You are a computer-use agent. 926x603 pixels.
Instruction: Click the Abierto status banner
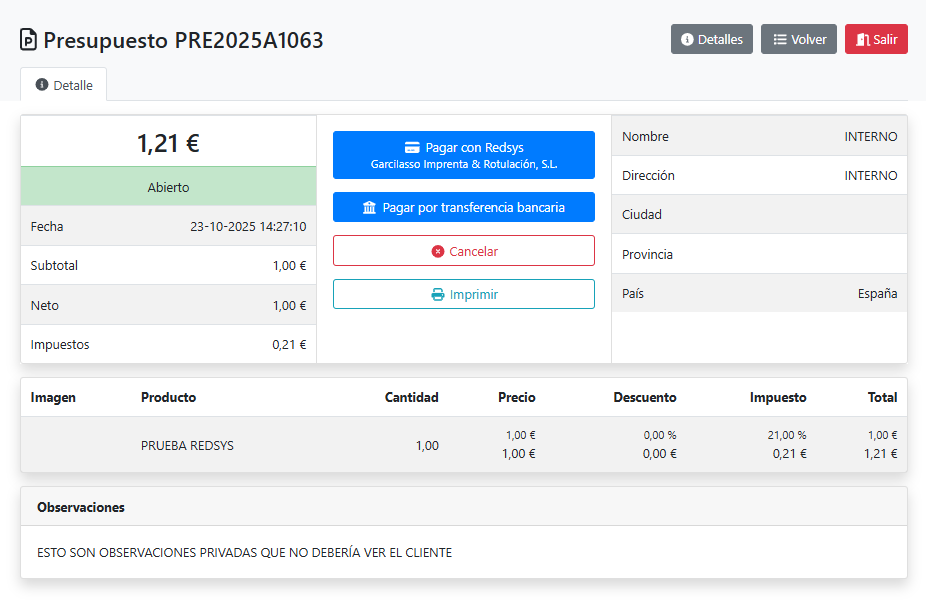point(168,187)
